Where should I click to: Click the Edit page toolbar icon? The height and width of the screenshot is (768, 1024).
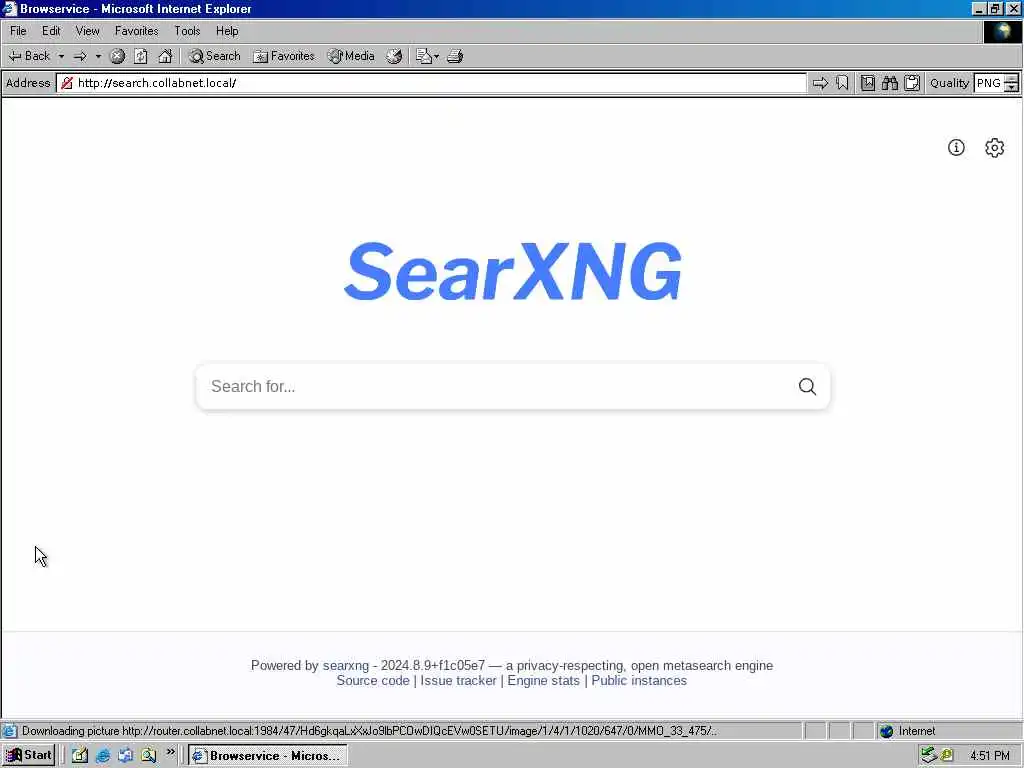coord(424,56)
